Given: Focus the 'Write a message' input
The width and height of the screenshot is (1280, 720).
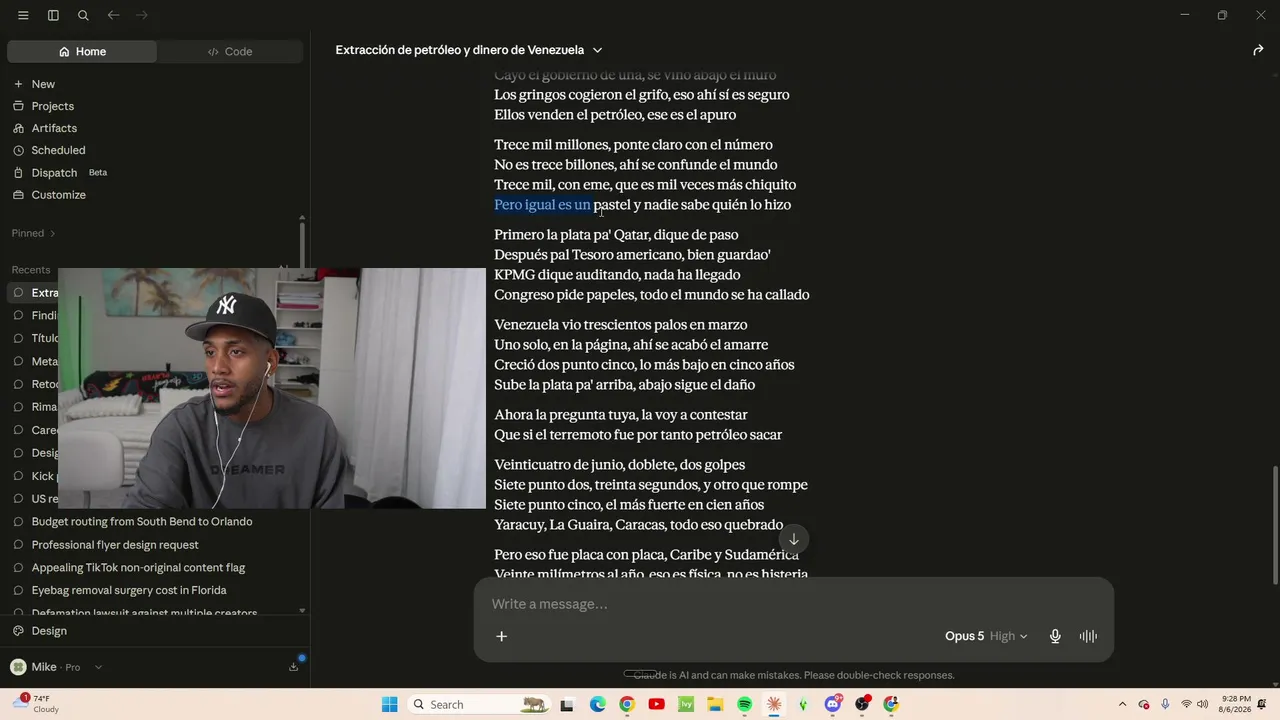Looking at the screenshot, I should click(793, 604).
